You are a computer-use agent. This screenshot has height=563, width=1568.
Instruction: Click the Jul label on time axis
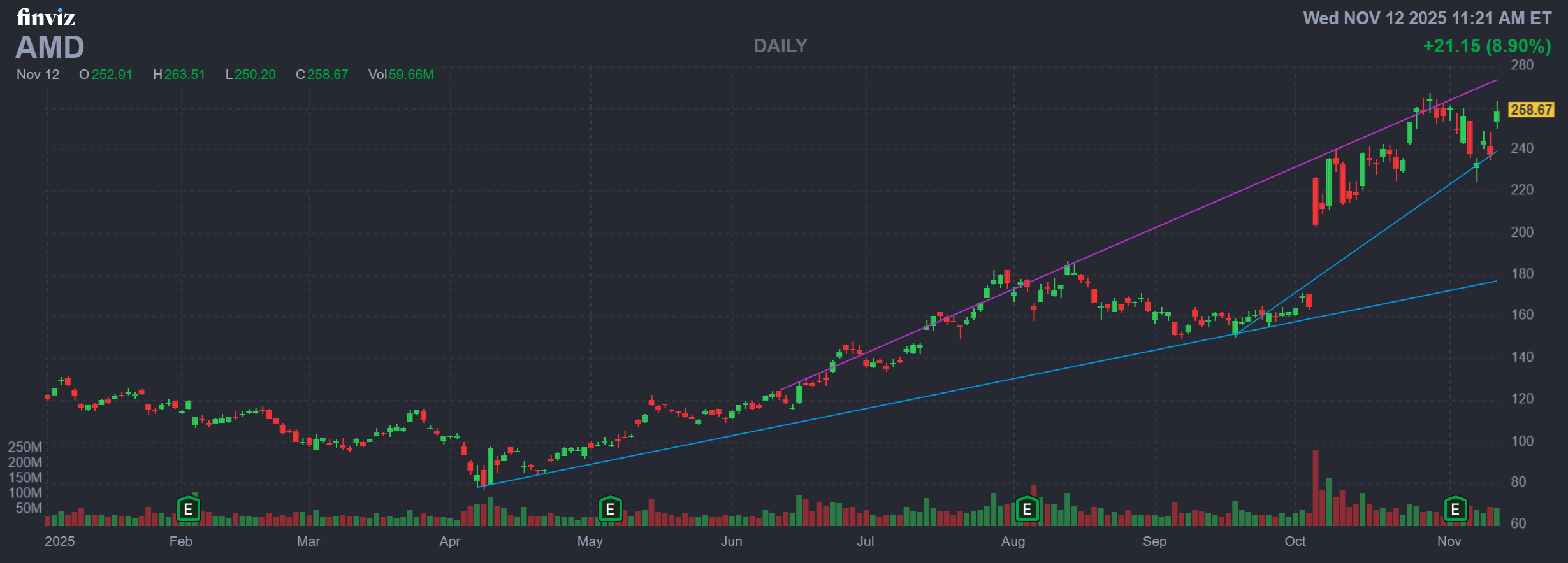[865, 541]
